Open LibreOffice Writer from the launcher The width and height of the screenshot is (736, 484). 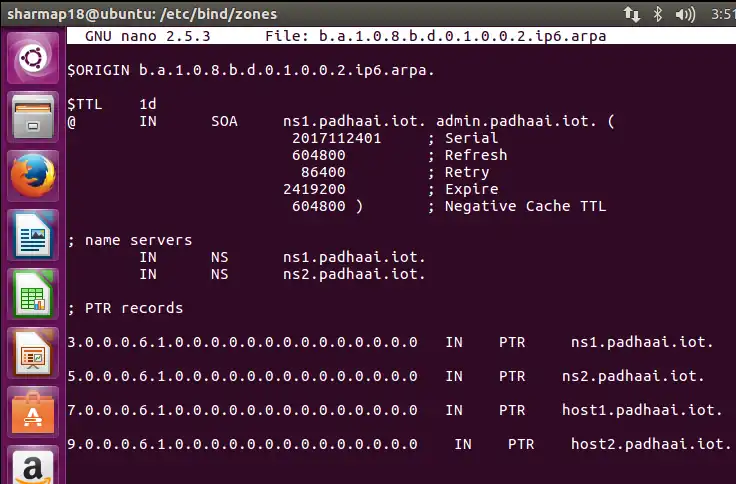(x=33, y=240)
